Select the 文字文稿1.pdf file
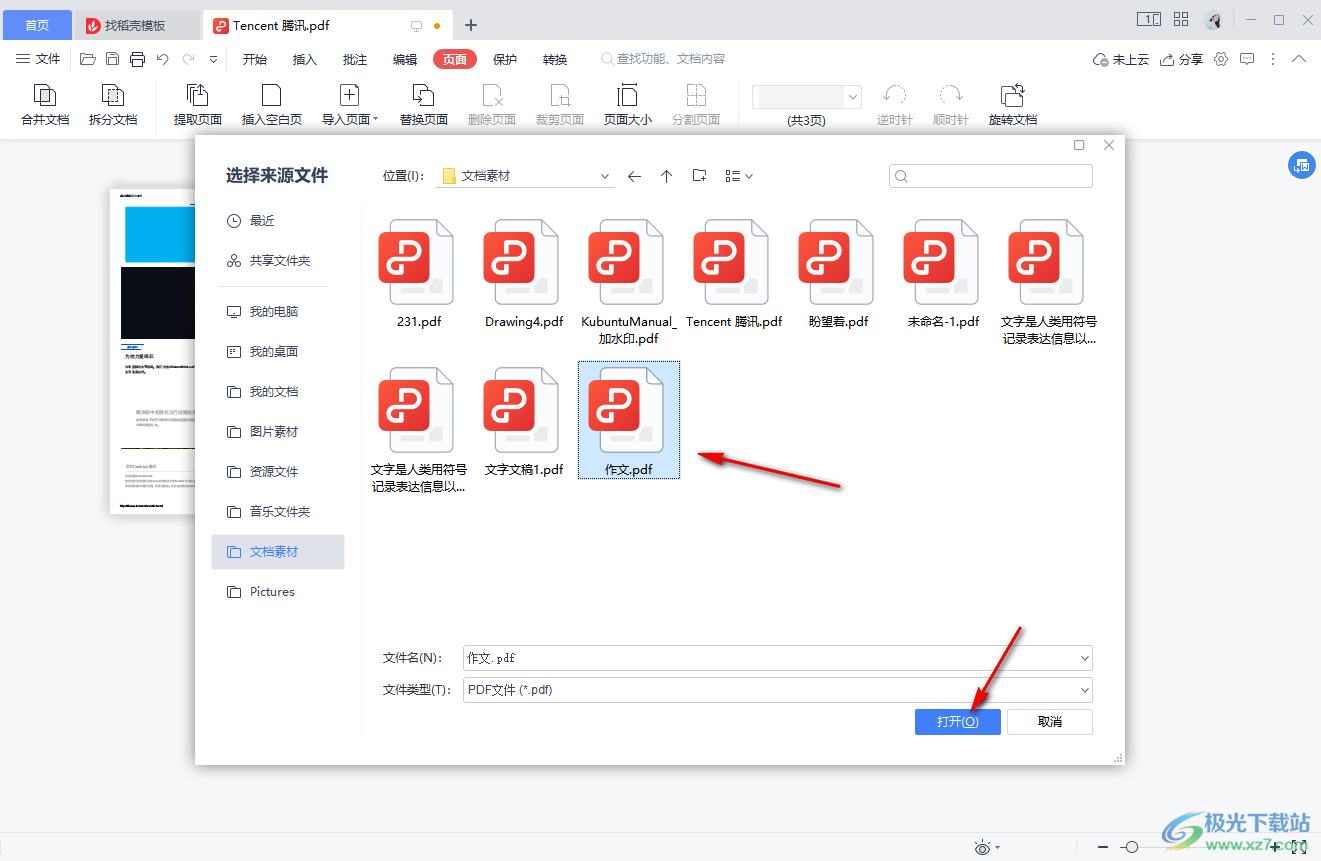 pyautogui.click(x=524, y=422)
